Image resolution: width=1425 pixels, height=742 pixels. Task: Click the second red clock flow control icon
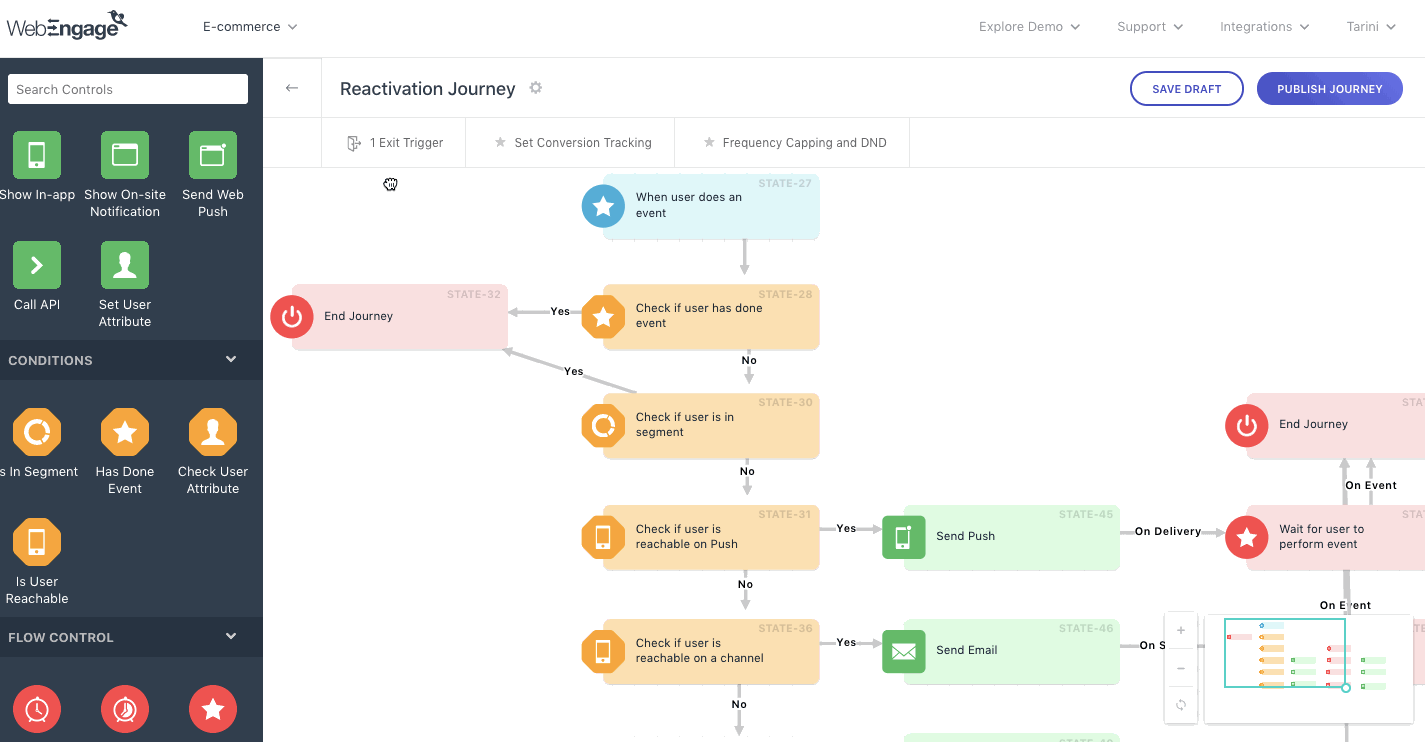tap(125, 709)
